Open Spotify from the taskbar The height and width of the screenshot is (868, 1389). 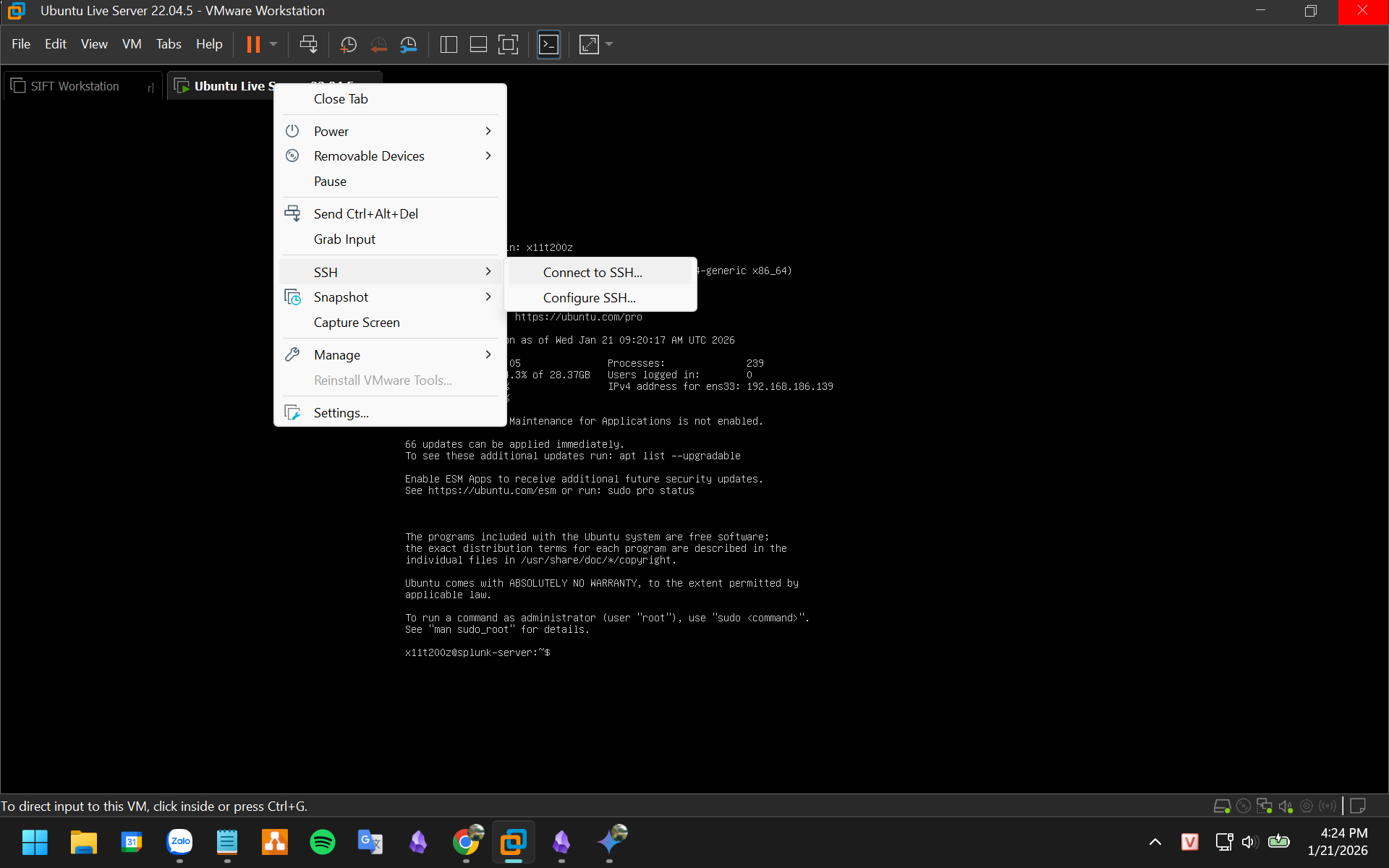coord(322,842)
